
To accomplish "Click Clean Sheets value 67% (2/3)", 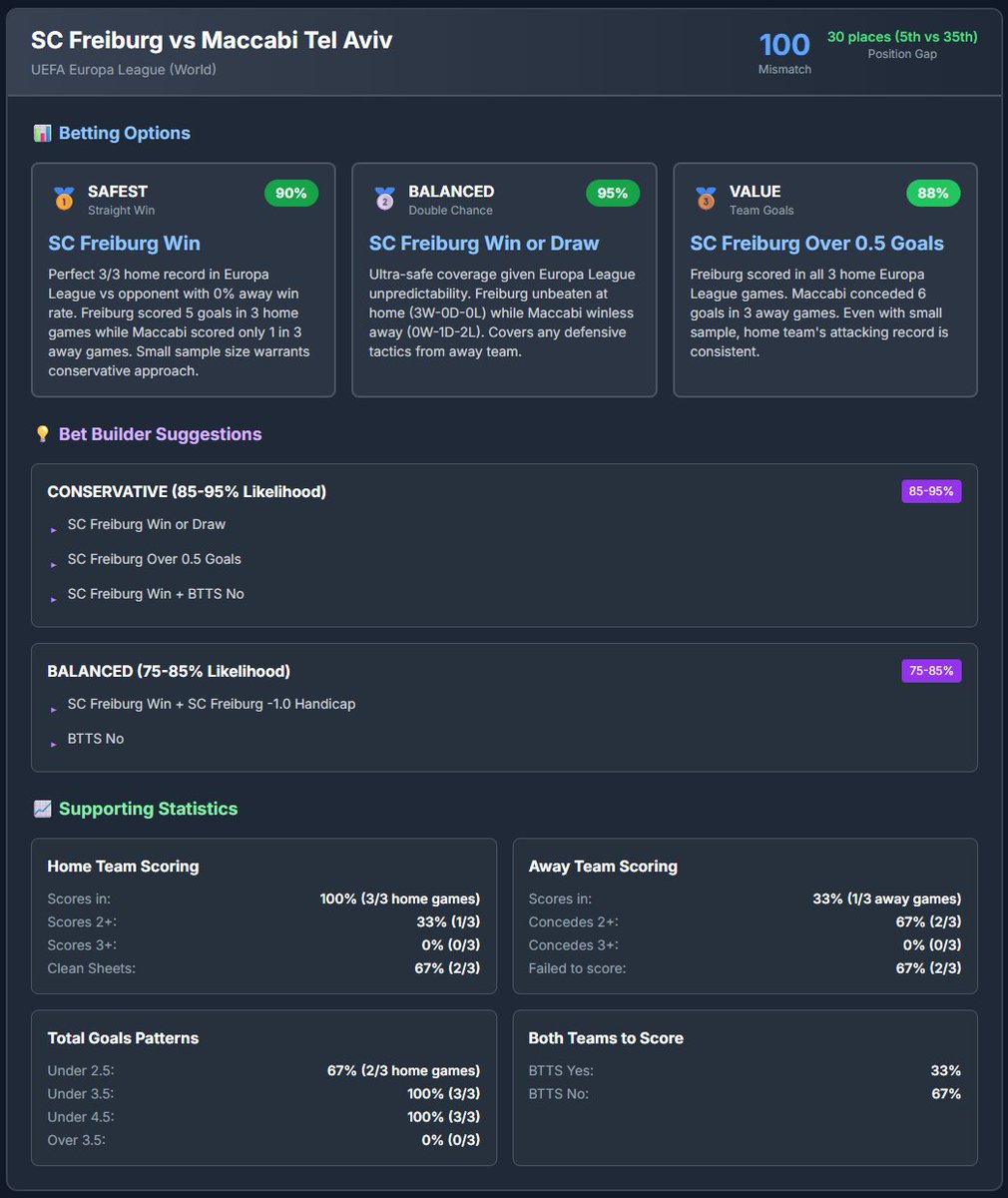I will point(448,968).
